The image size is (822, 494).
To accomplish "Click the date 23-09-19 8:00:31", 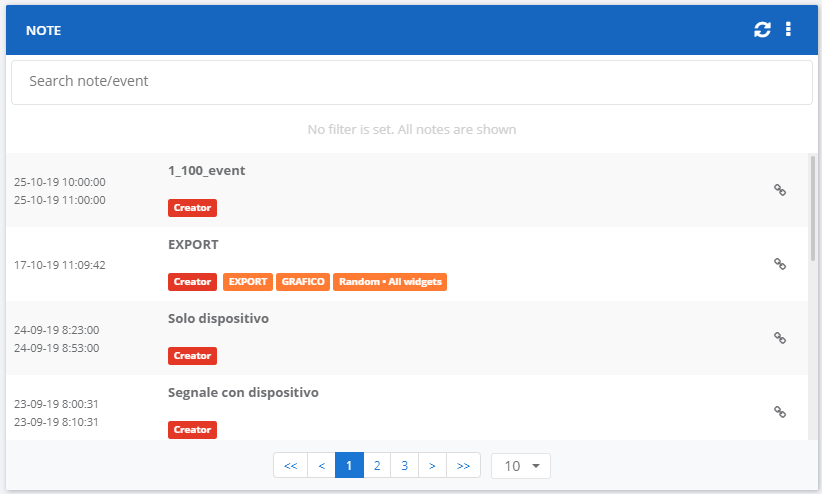I will pyautogui.click(x=56, y=404).
